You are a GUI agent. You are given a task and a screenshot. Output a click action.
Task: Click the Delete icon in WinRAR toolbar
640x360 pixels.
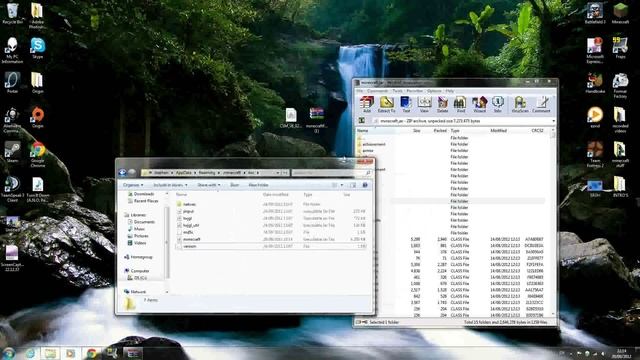point(442,104)
